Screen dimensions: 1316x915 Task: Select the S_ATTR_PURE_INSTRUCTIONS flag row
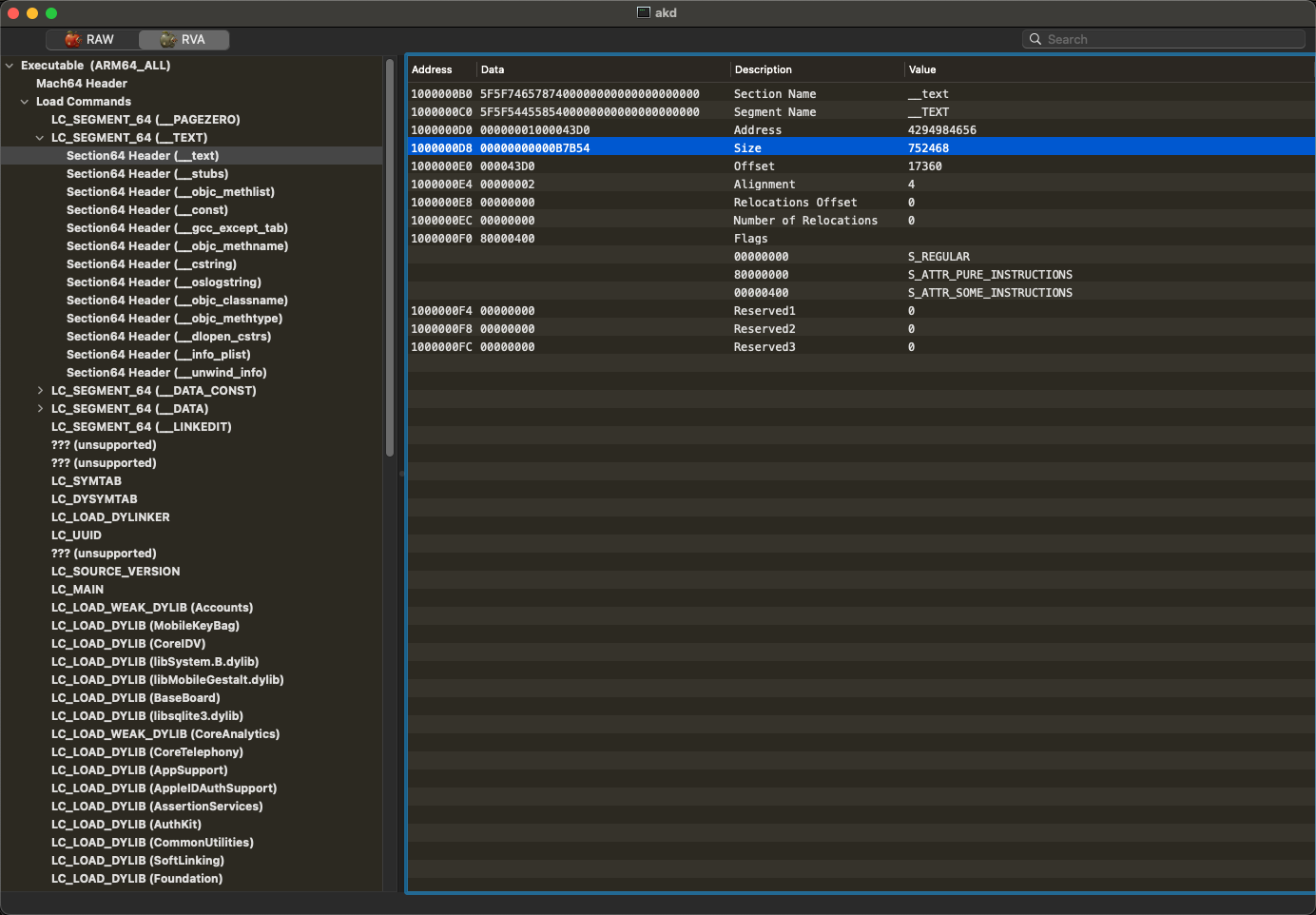pos(861,275)
